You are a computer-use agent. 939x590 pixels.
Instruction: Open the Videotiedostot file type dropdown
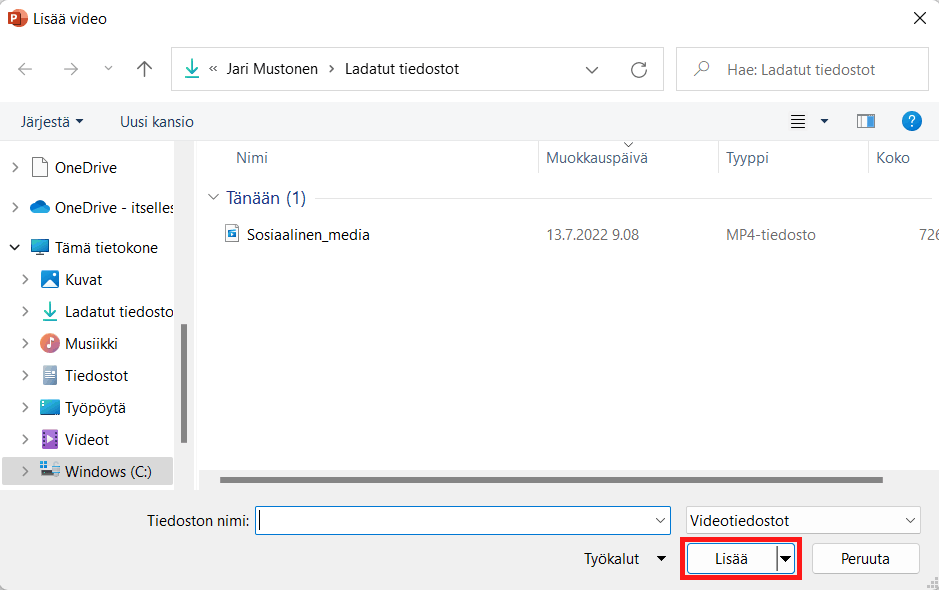coord(803,521)
